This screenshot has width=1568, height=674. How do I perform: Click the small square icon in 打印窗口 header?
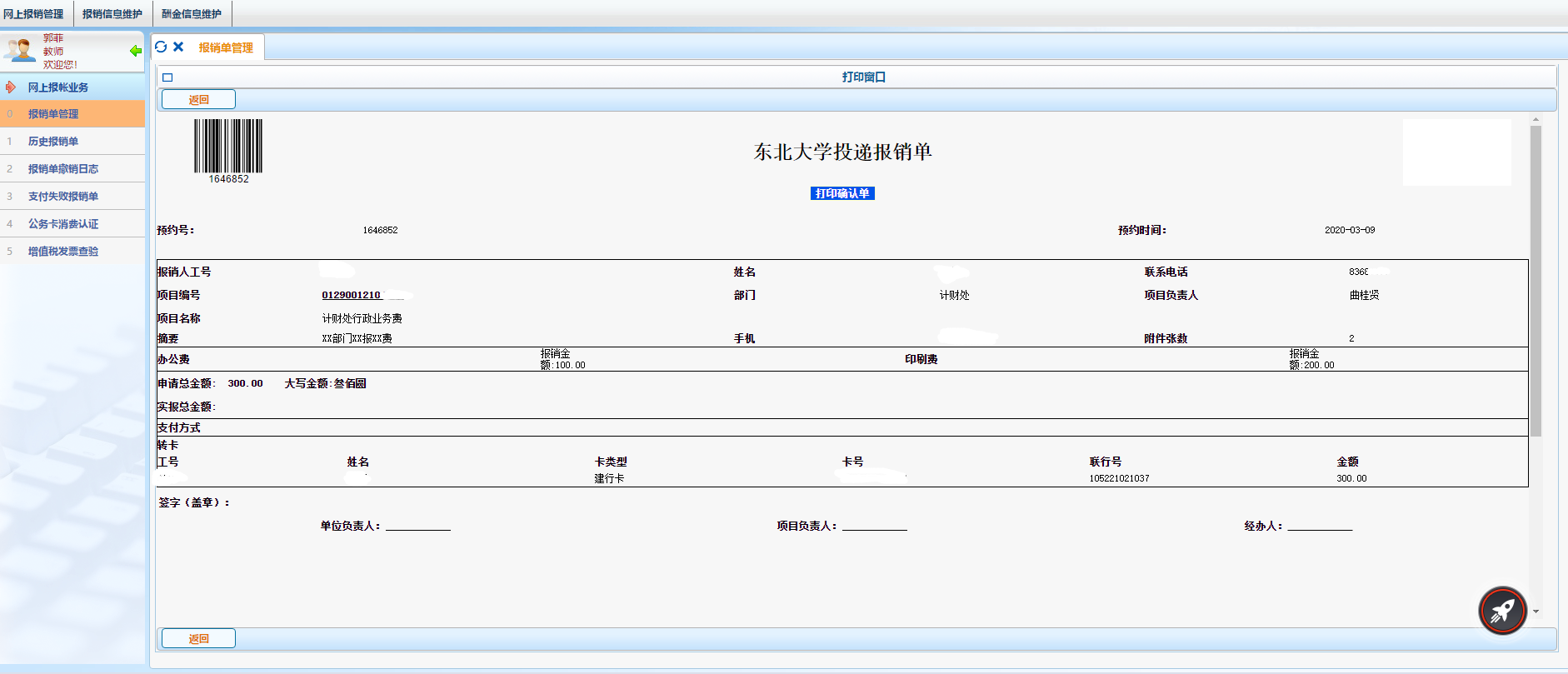pyautogui.click(x=167, y=77)
